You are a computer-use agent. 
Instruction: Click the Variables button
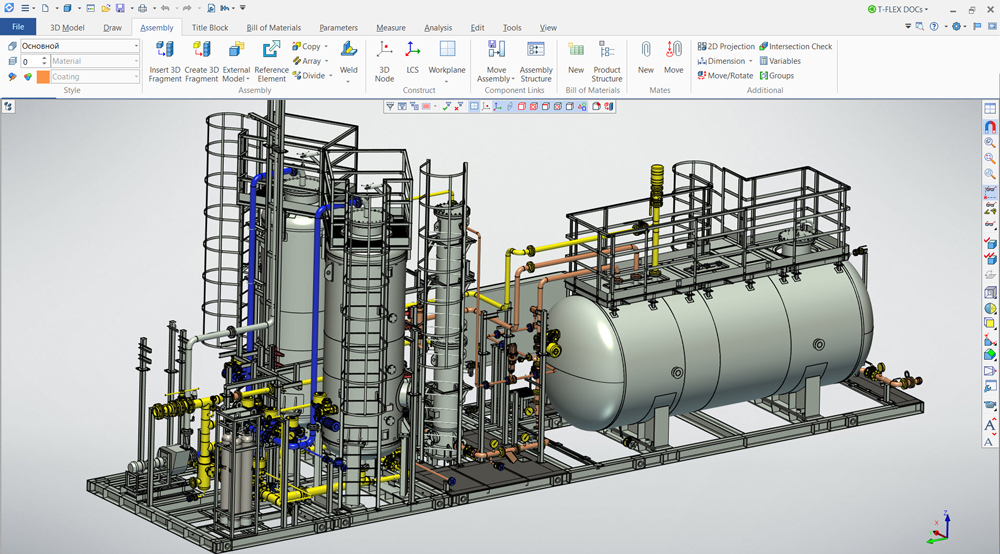[779, 61]
